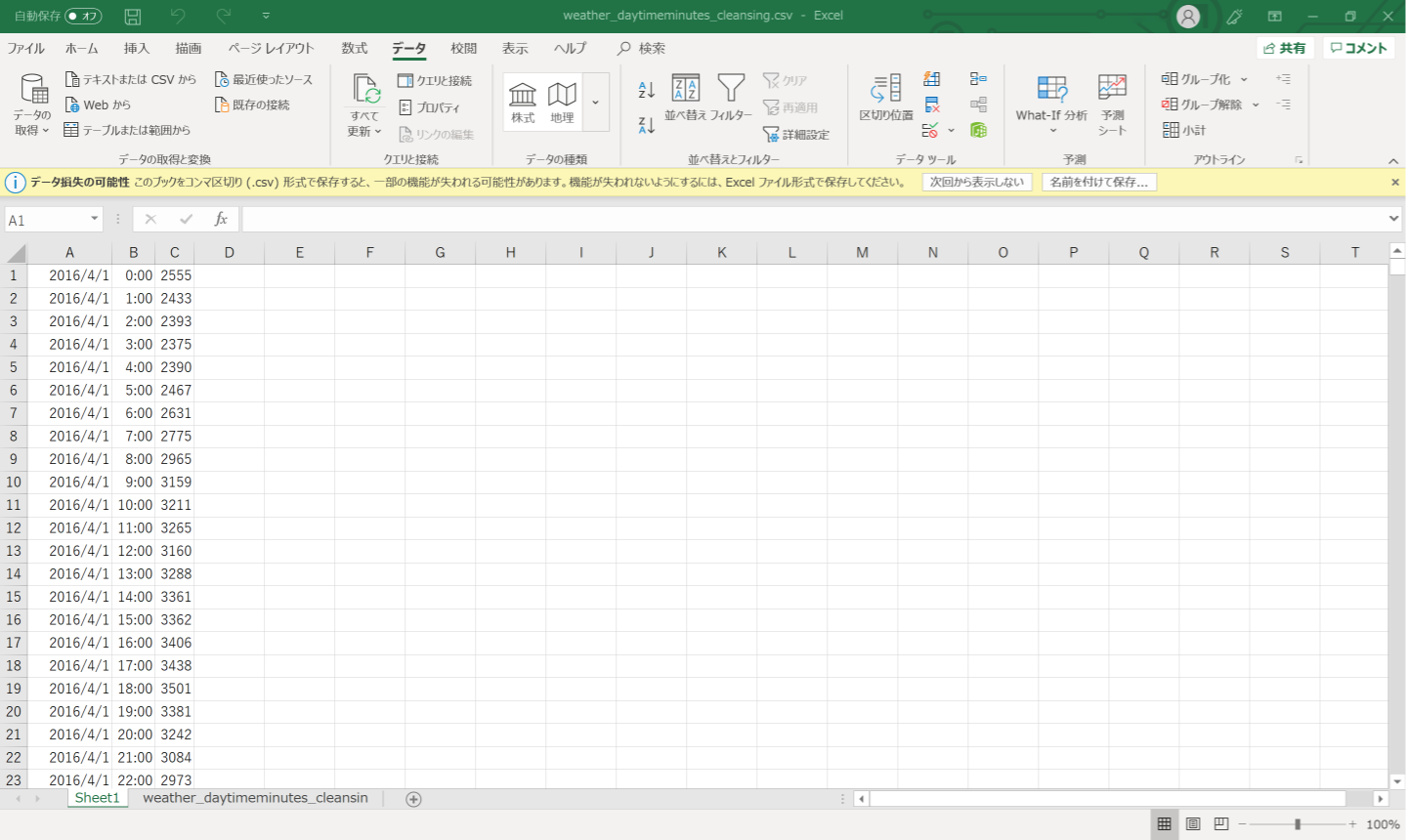
Task: Click the Insert Function fx icon
Action: (x=221, y=220)
